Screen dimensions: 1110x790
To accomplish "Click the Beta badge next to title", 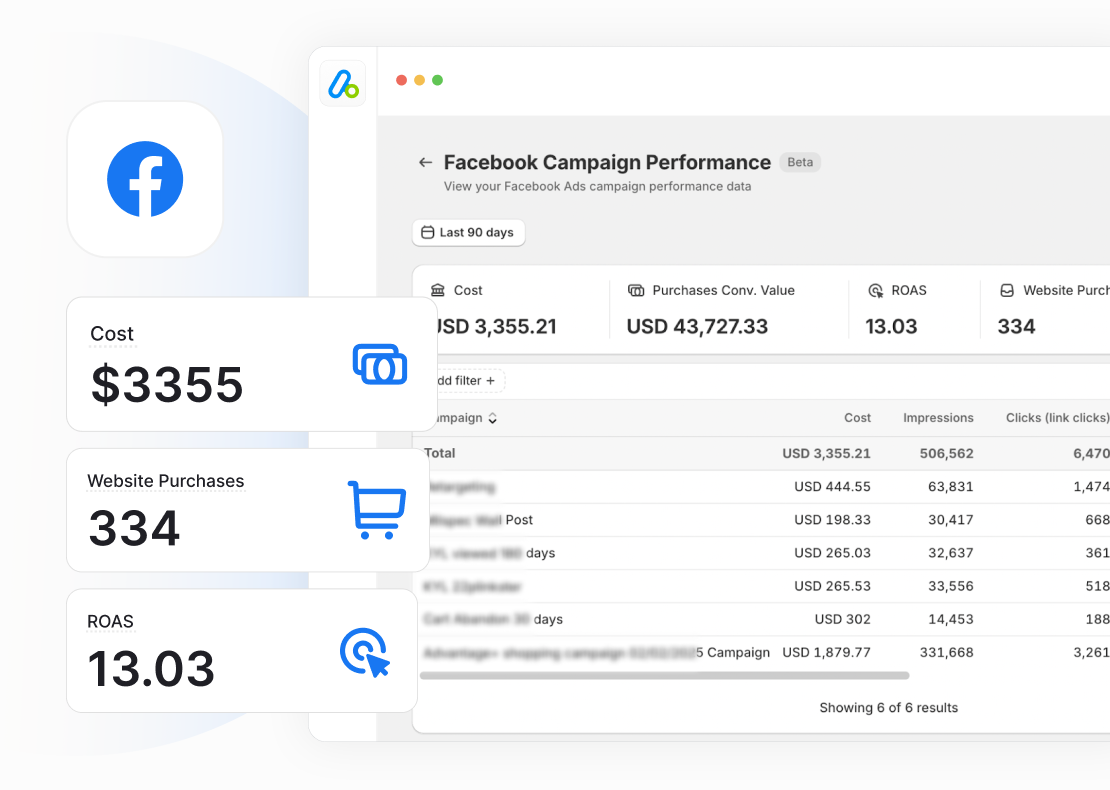I will (799, 162).
